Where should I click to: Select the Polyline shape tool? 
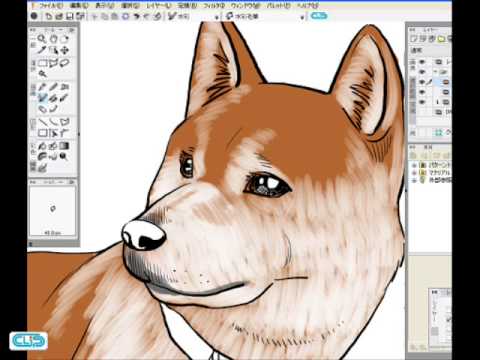pos(65,122)
